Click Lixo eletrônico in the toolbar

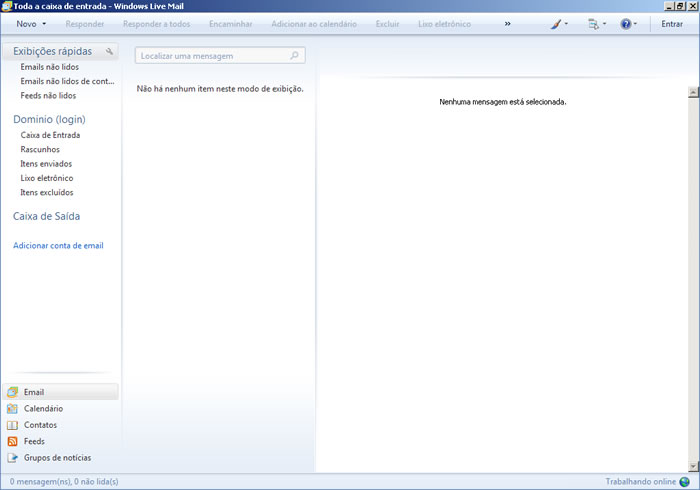pyautogui.click(x=445, y=24)
